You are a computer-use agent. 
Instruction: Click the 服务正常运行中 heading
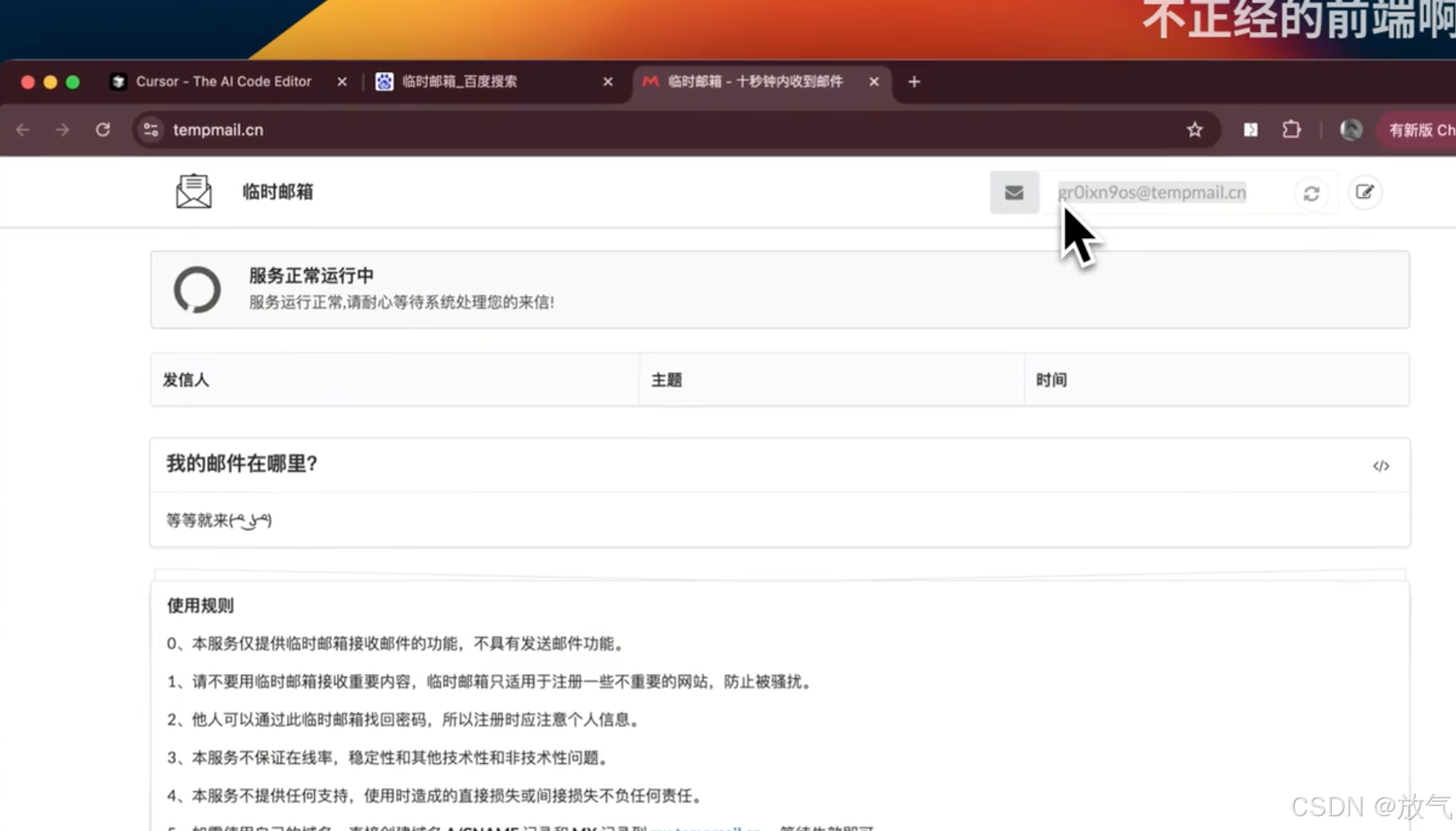coord(312,276)
